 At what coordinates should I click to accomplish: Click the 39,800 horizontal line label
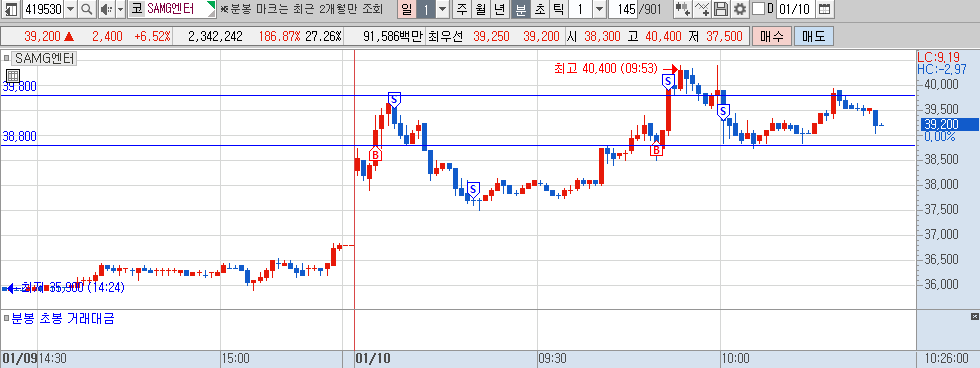coord(19,86)
